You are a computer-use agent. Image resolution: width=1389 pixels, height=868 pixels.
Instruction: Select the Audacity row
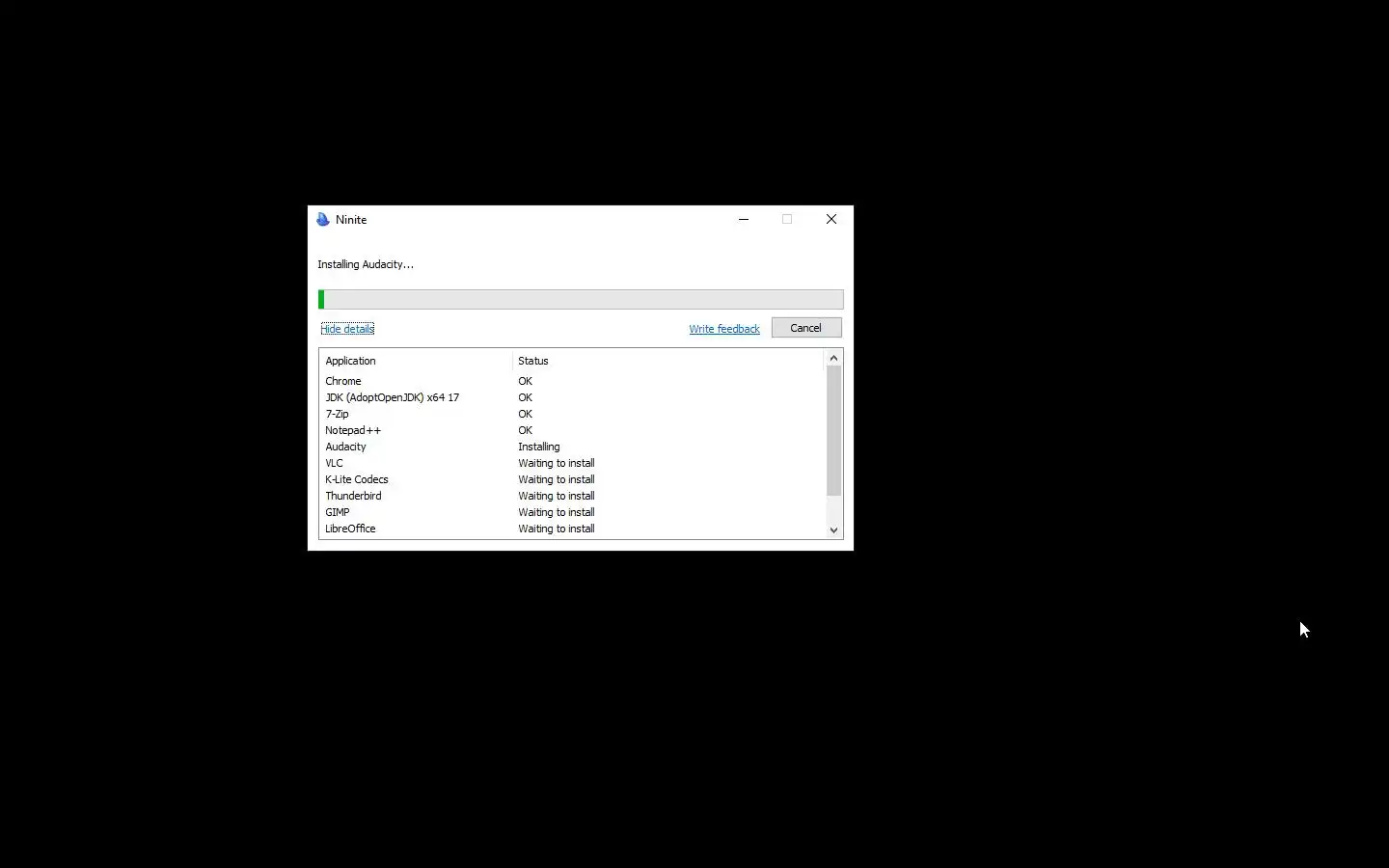point(573,447)
